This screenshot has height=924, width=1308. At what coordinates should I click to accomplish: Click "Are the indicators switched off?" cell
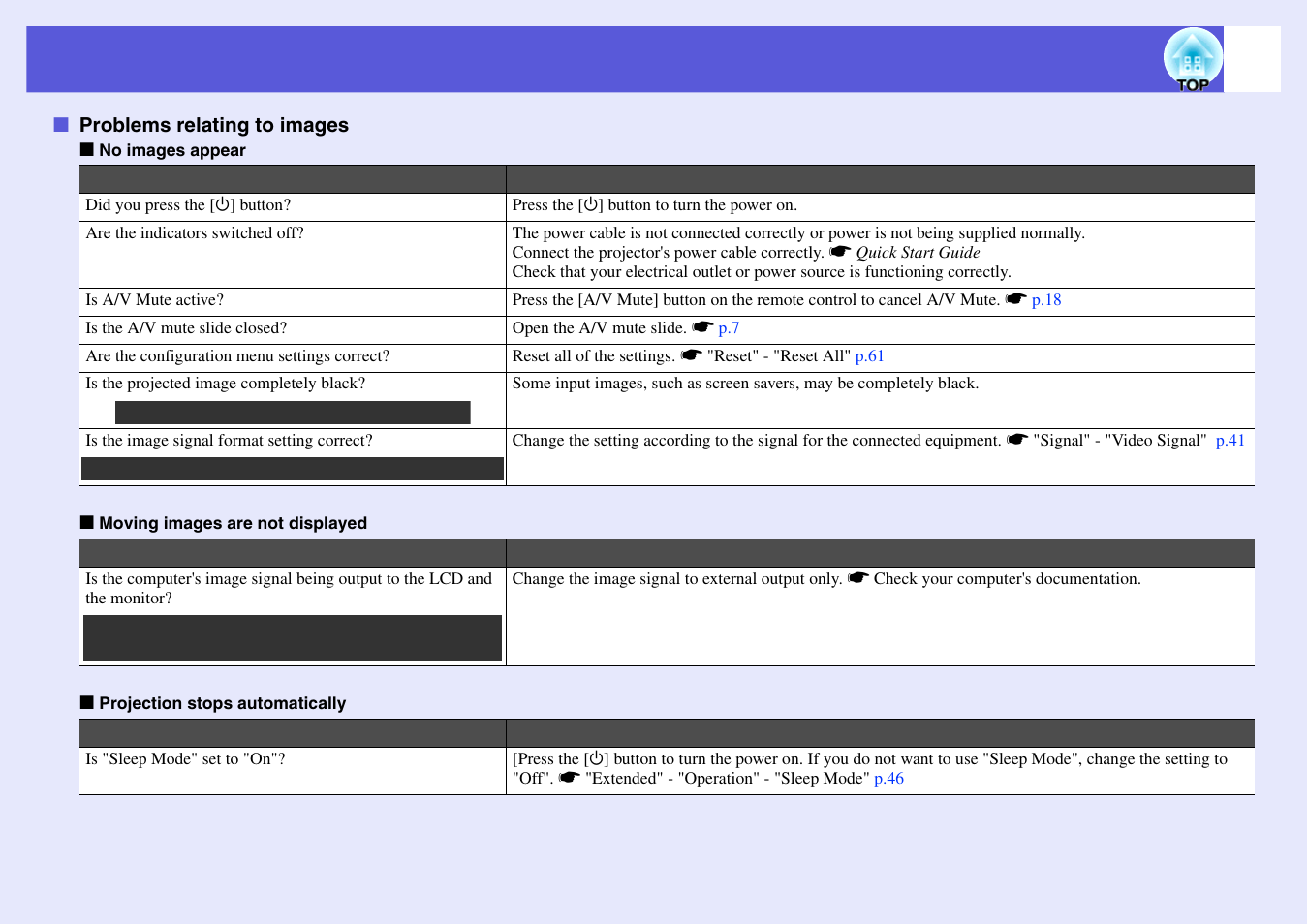coord(293,255)
